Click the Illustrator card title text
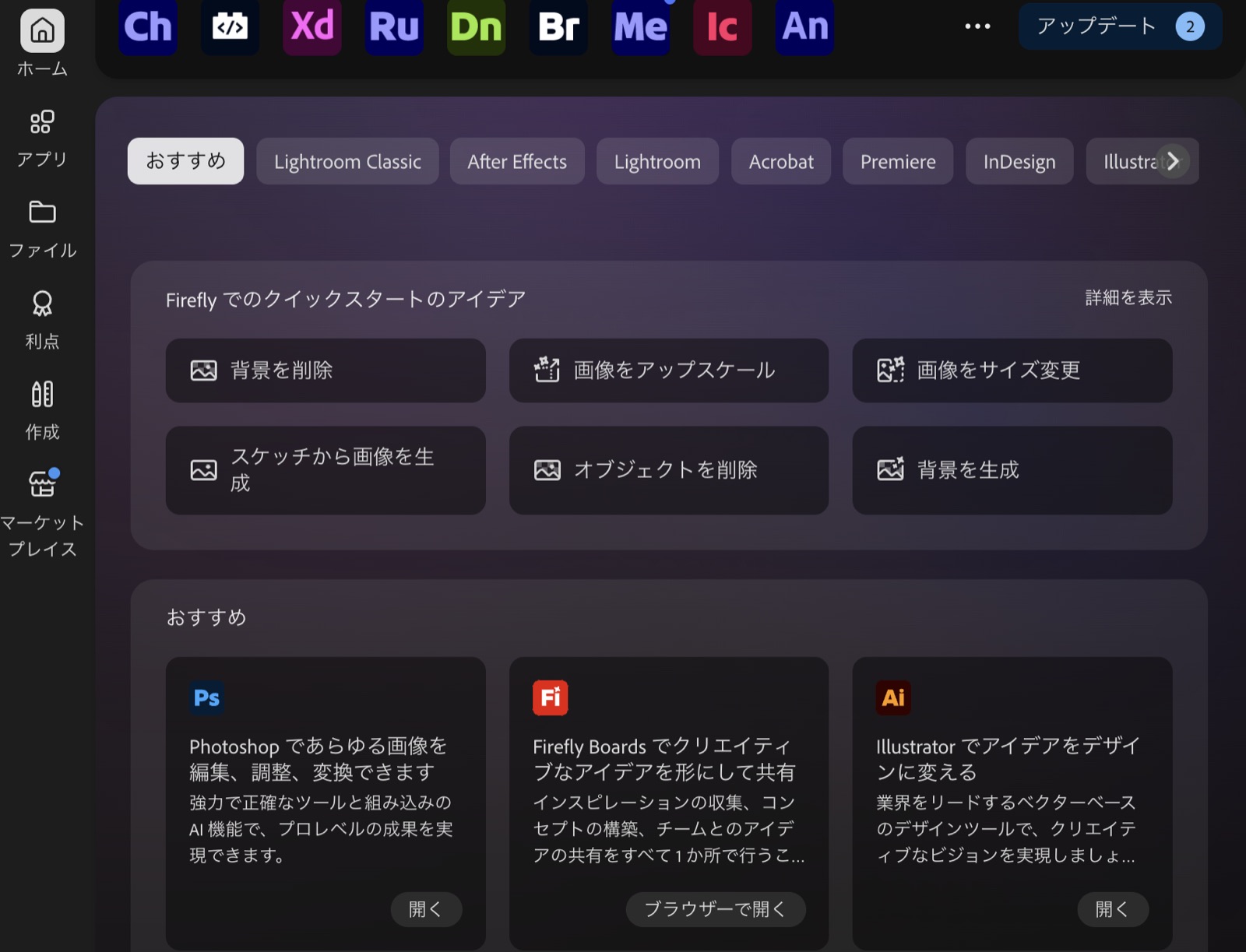 tap(1008, 759)
